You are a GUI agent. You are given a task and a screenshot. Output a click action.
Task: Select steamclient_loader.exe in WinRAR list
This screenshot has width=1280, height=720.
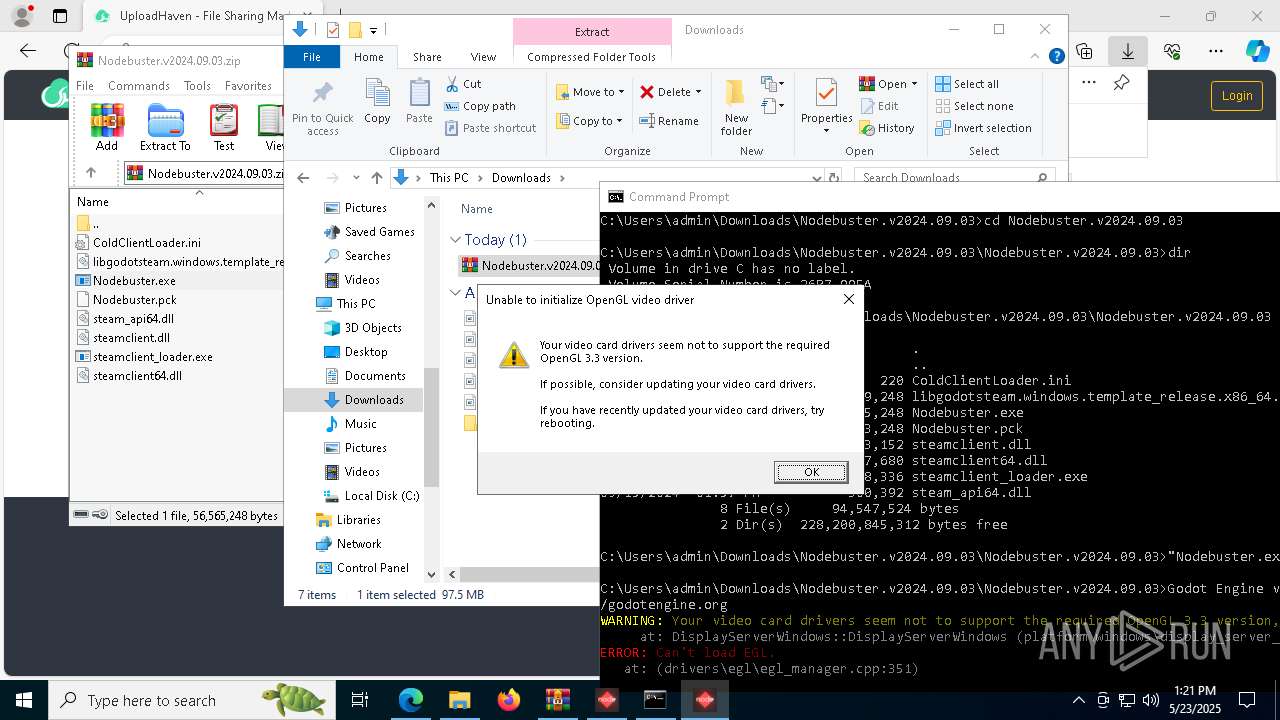pyautogui.click(x=152, y=357)
